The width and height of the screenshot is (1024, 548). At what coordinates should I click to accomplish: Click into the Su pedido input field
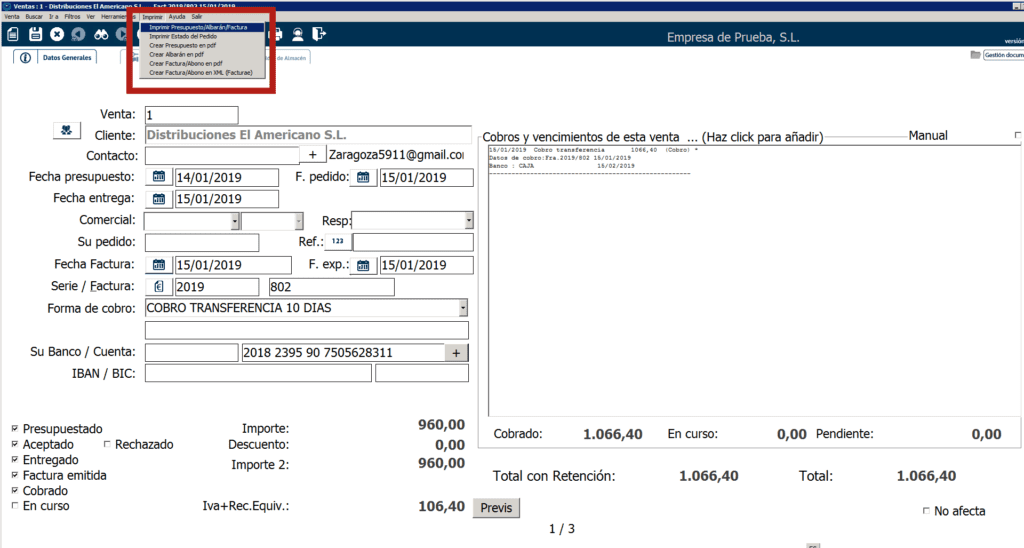202,242
